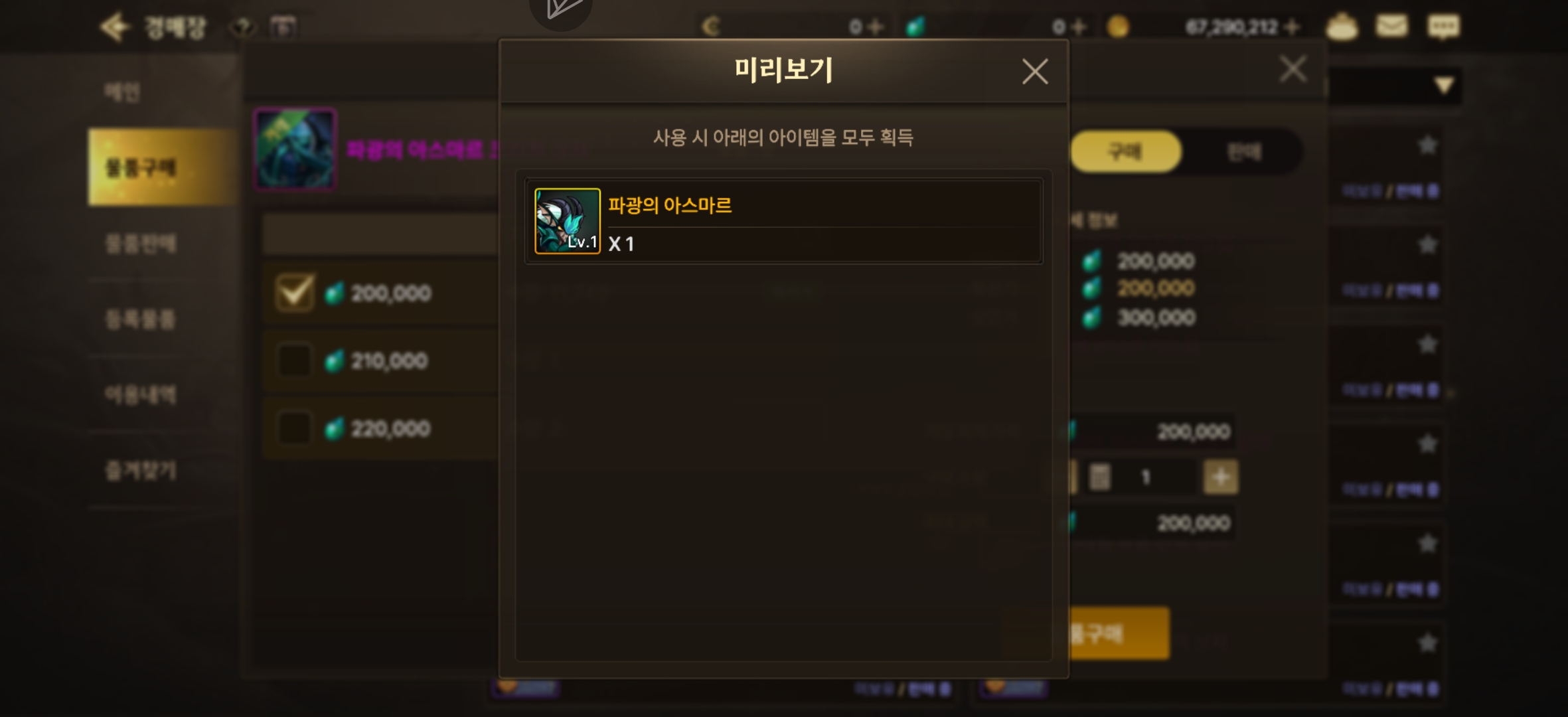Check the 220,000 price checkbox
The image size is (1568, 717).
point(294,428)
